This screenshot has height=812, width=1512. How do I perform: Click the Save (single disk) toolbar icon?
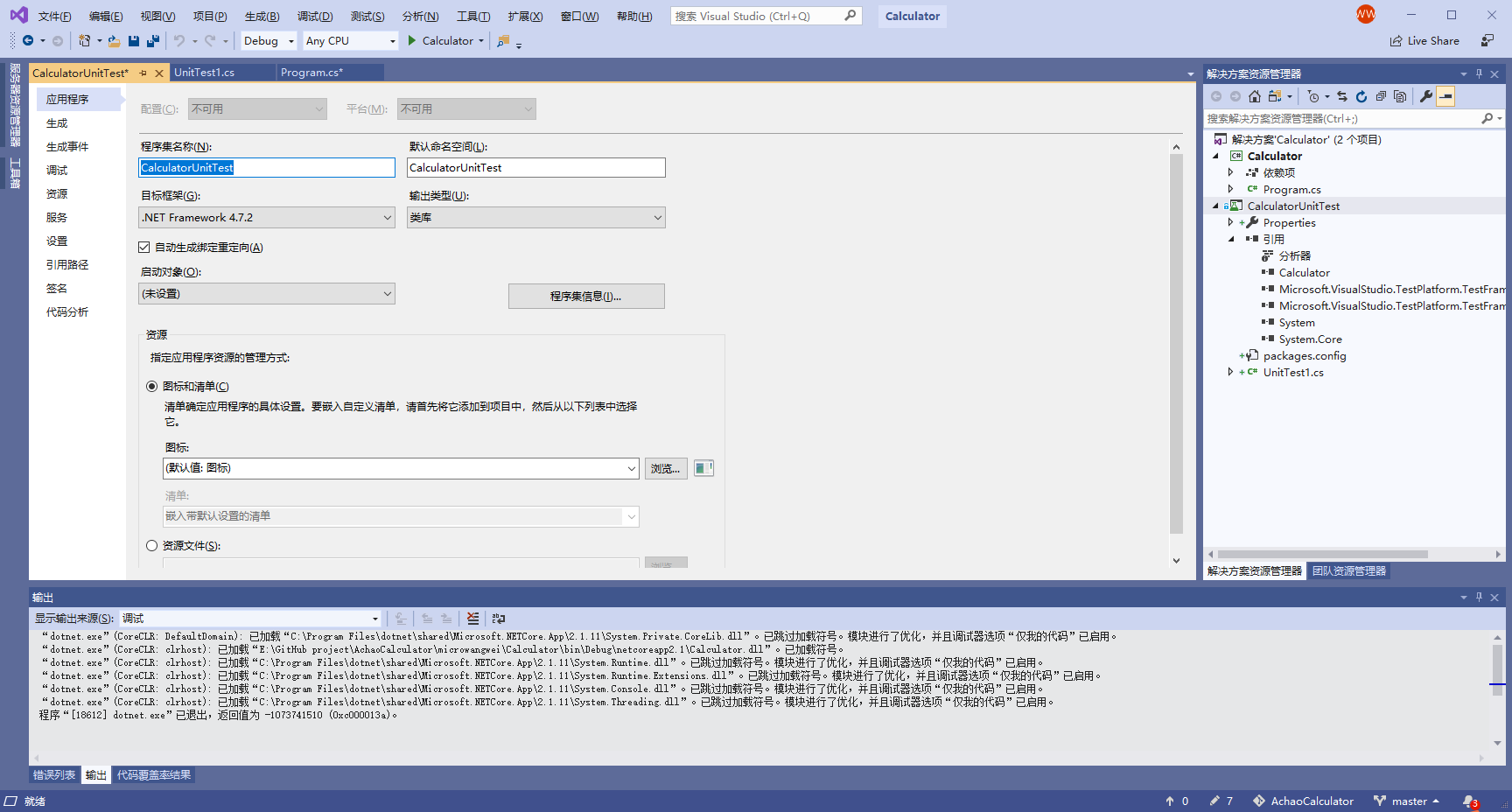134,40
